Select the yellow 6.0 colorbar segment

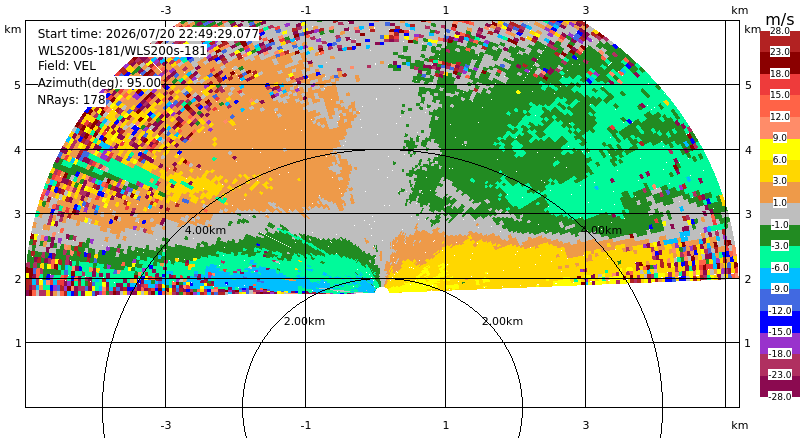[780, 149]
